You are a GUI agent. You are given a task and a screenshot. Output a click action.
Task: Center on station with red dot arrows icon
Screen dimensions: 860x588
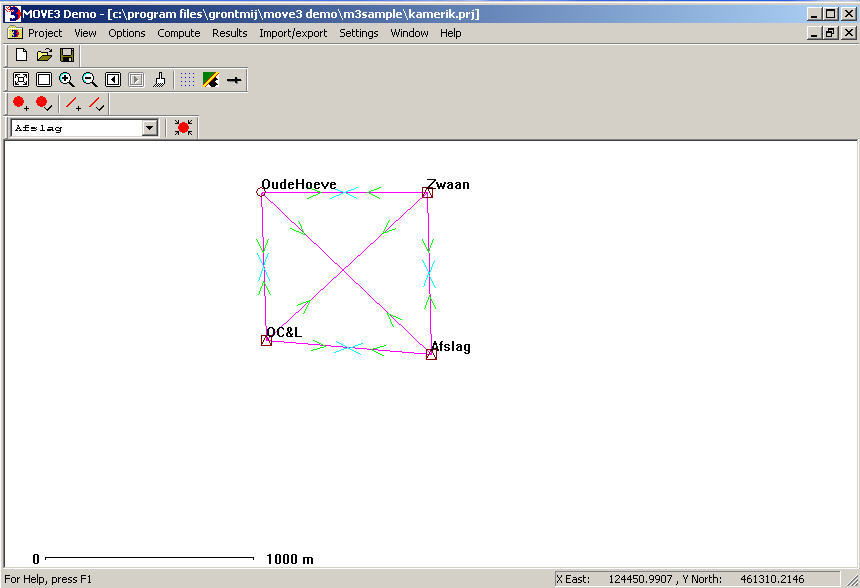tap(183, 128)
